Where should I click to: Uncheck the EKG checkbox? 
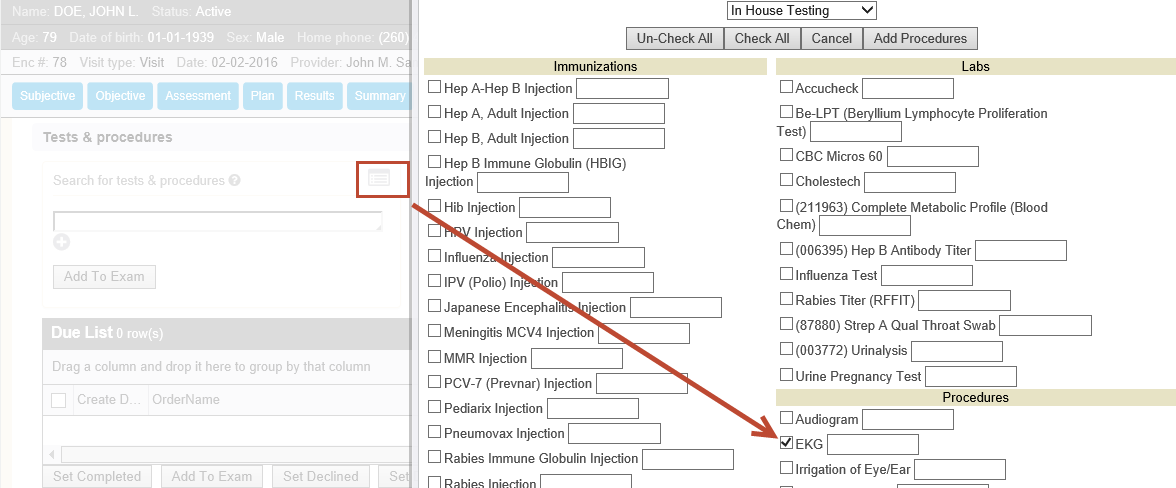(x=786, y=443)
